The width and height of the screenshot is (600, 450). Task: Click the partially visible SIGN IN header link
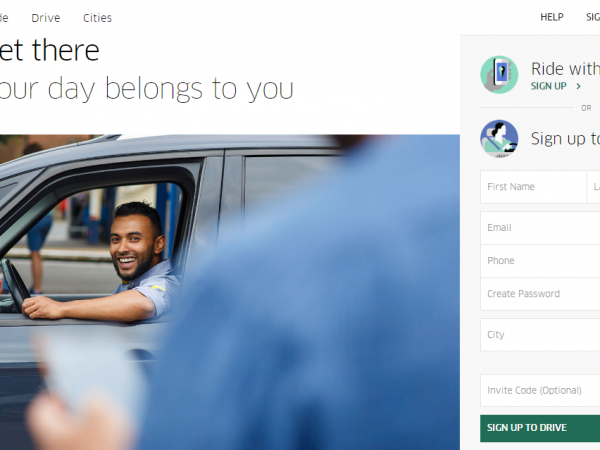(593, 17)
